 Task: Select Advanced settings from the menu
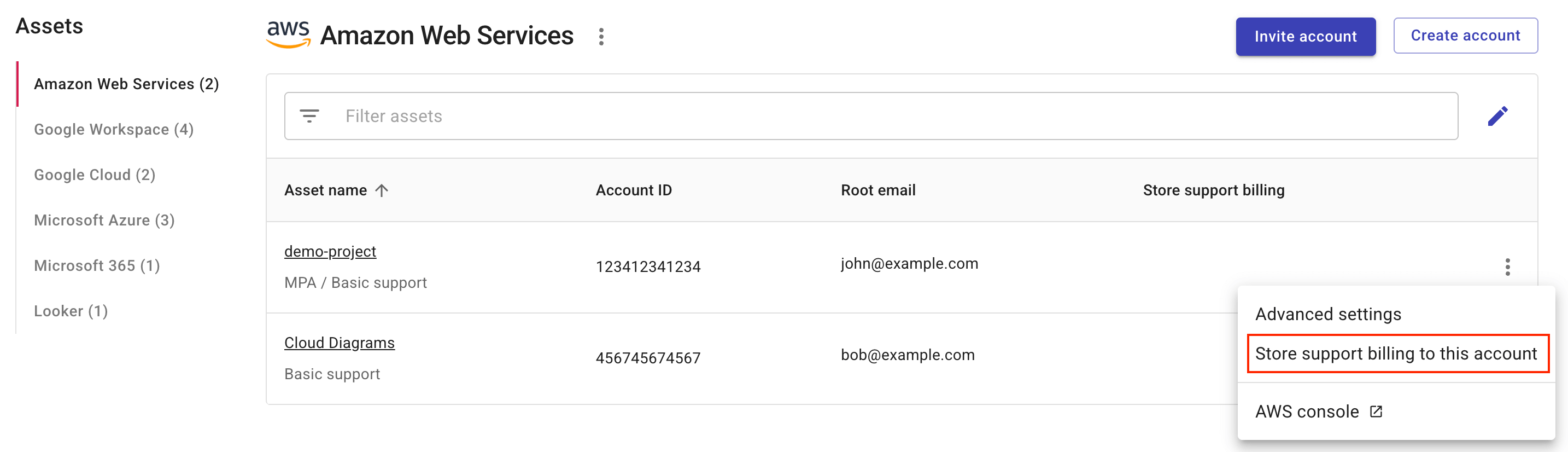click(x=1327, y=314)
